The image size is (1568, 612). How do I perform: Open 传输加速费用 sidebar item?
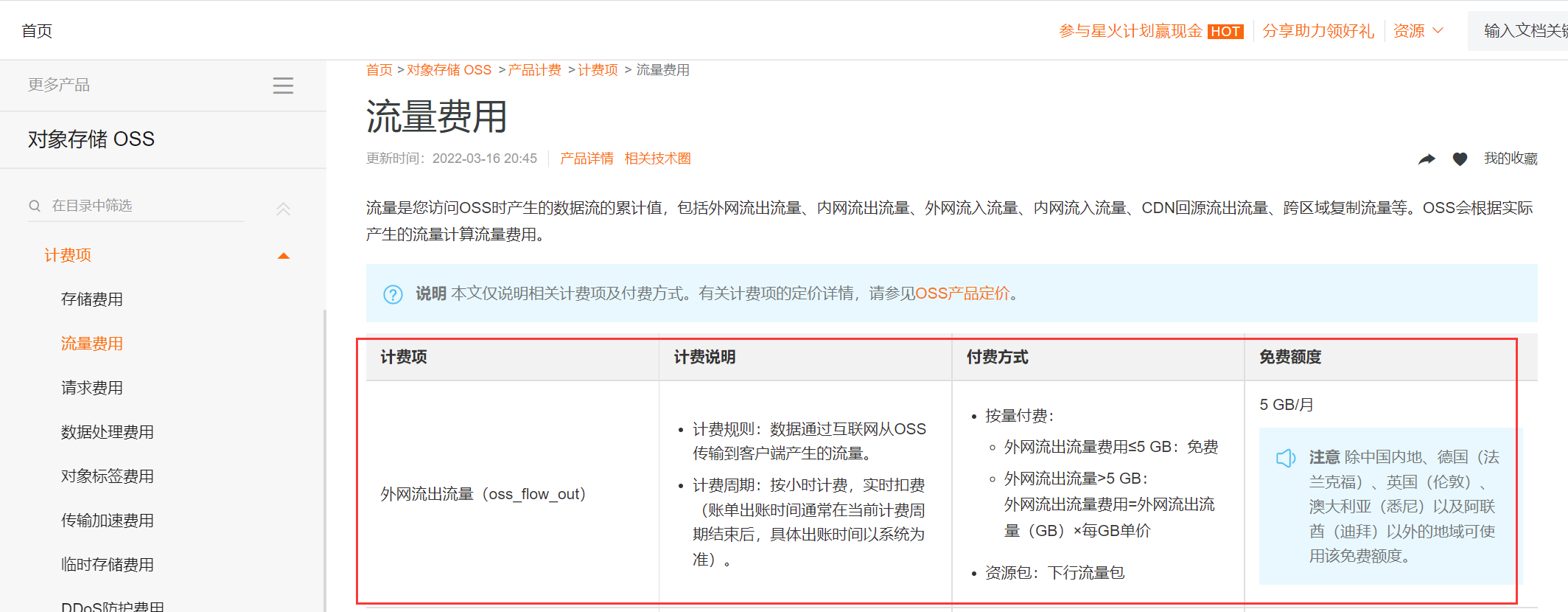pos(108,521)
